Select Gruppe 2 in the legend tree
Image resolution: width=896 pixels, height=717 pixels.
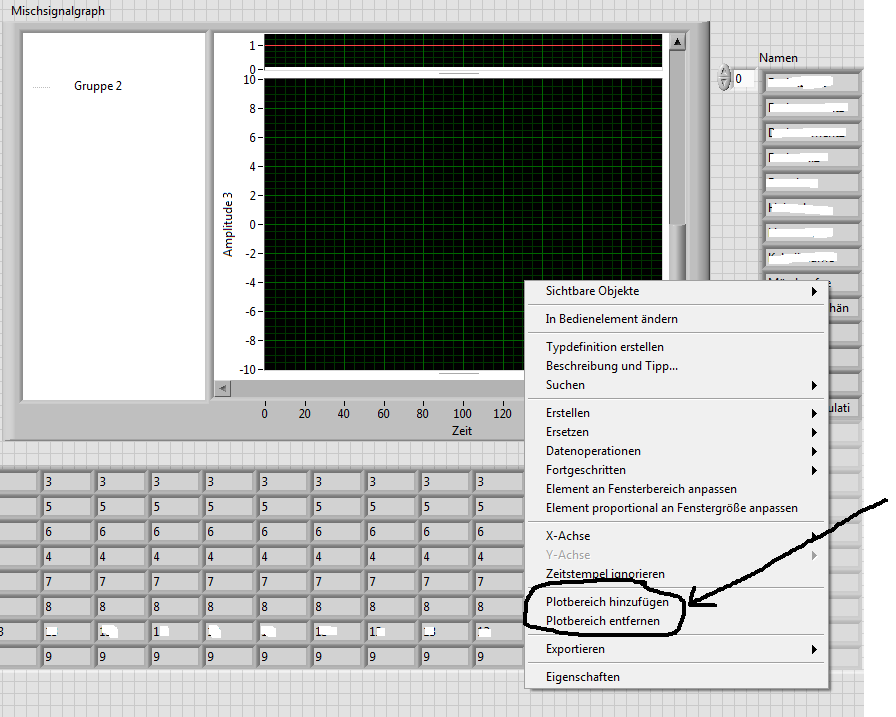[x=97, y=86]
